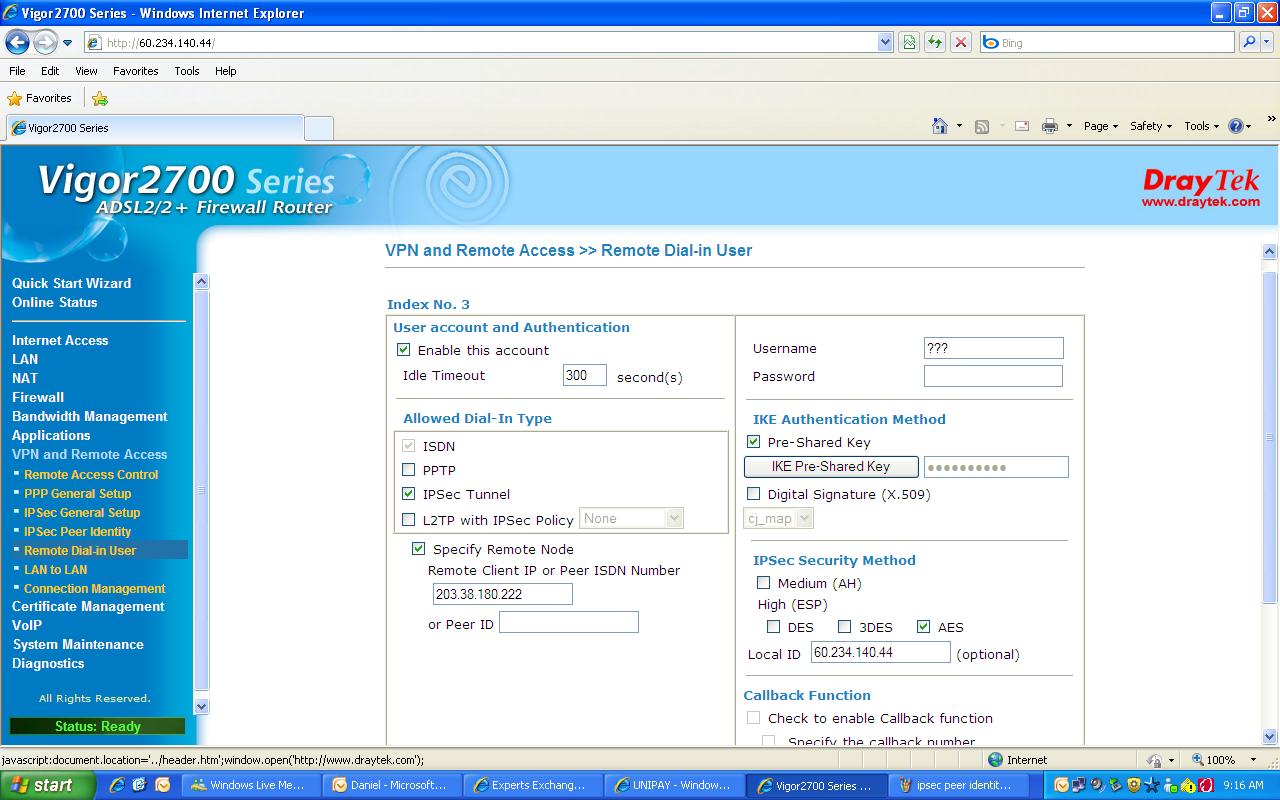Viewport: 1280px width, 800px height.
Task: Open the Help menu
Action: click(226, 71)
